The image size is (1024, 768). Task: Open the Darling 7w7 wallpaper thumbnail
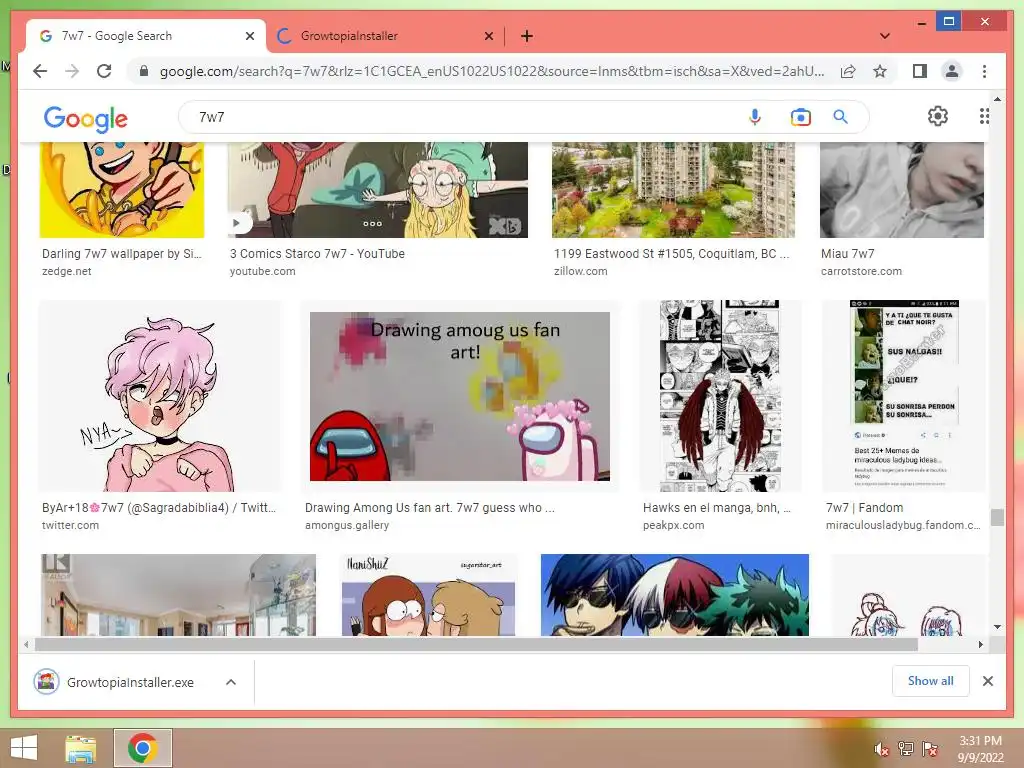point(121,190)
